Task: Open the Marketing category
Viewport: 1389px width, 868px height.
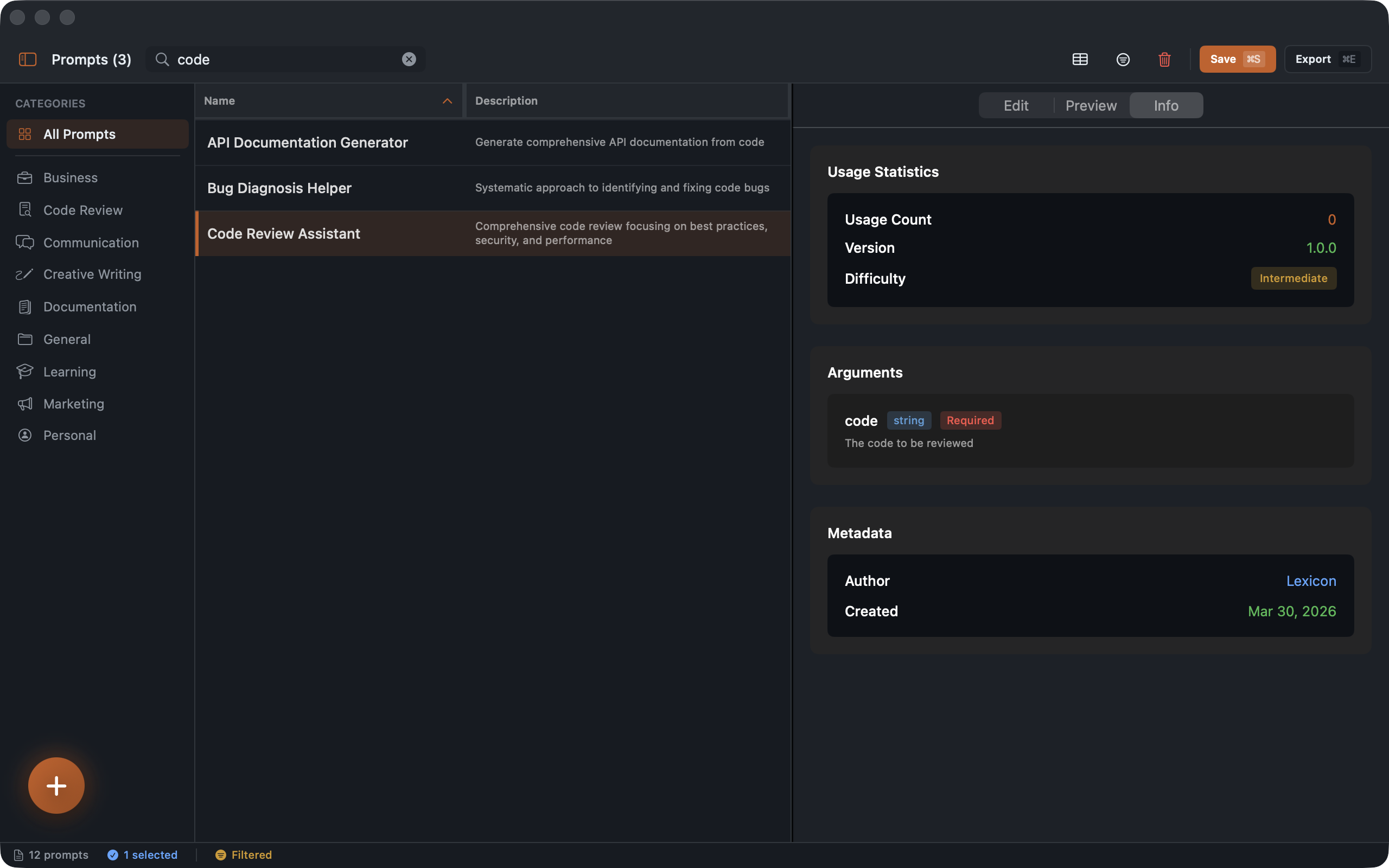Action: point(98,404)
